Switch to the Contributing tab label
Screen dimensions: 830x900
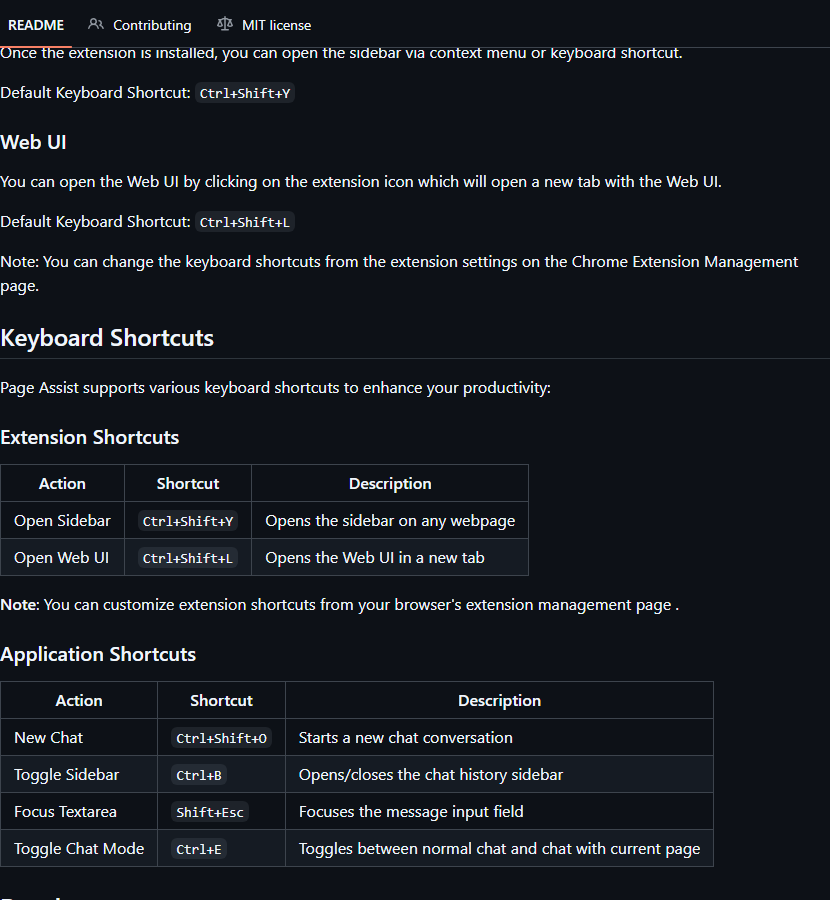152,25
